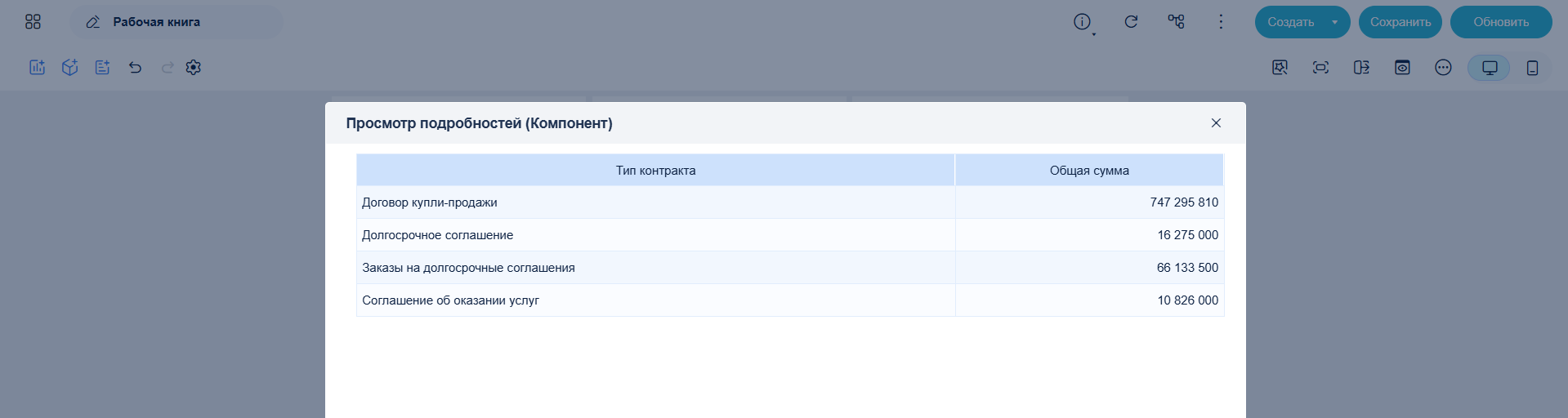Image resolution: width=1568 pixels, height=418 pixels.
Task: Close the Просмотр подробностей dialog
Action: tap(1216, 123)
